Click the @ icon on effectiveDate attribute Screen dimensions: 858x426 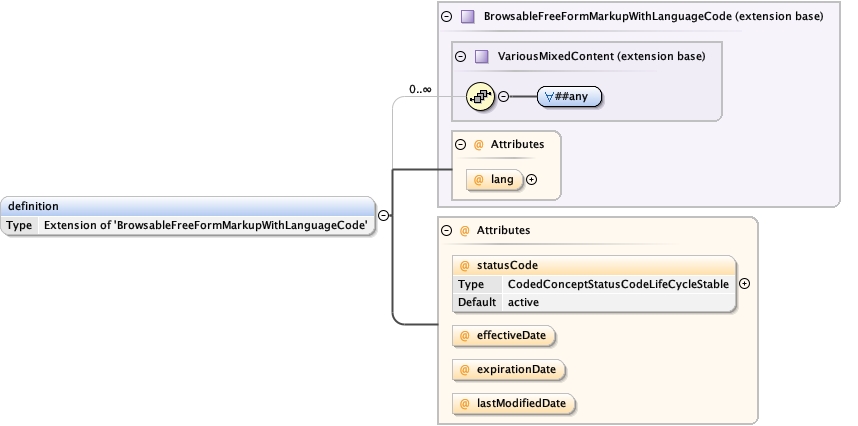point(464,335)
